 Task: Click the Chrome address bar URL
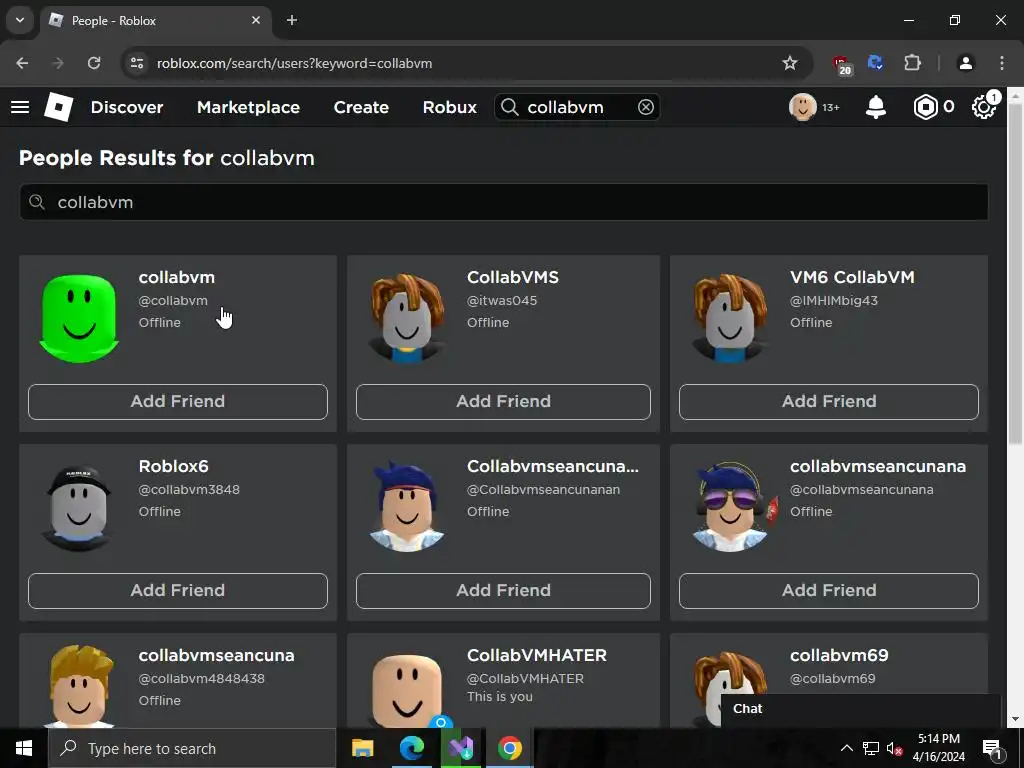coord(294,63)
